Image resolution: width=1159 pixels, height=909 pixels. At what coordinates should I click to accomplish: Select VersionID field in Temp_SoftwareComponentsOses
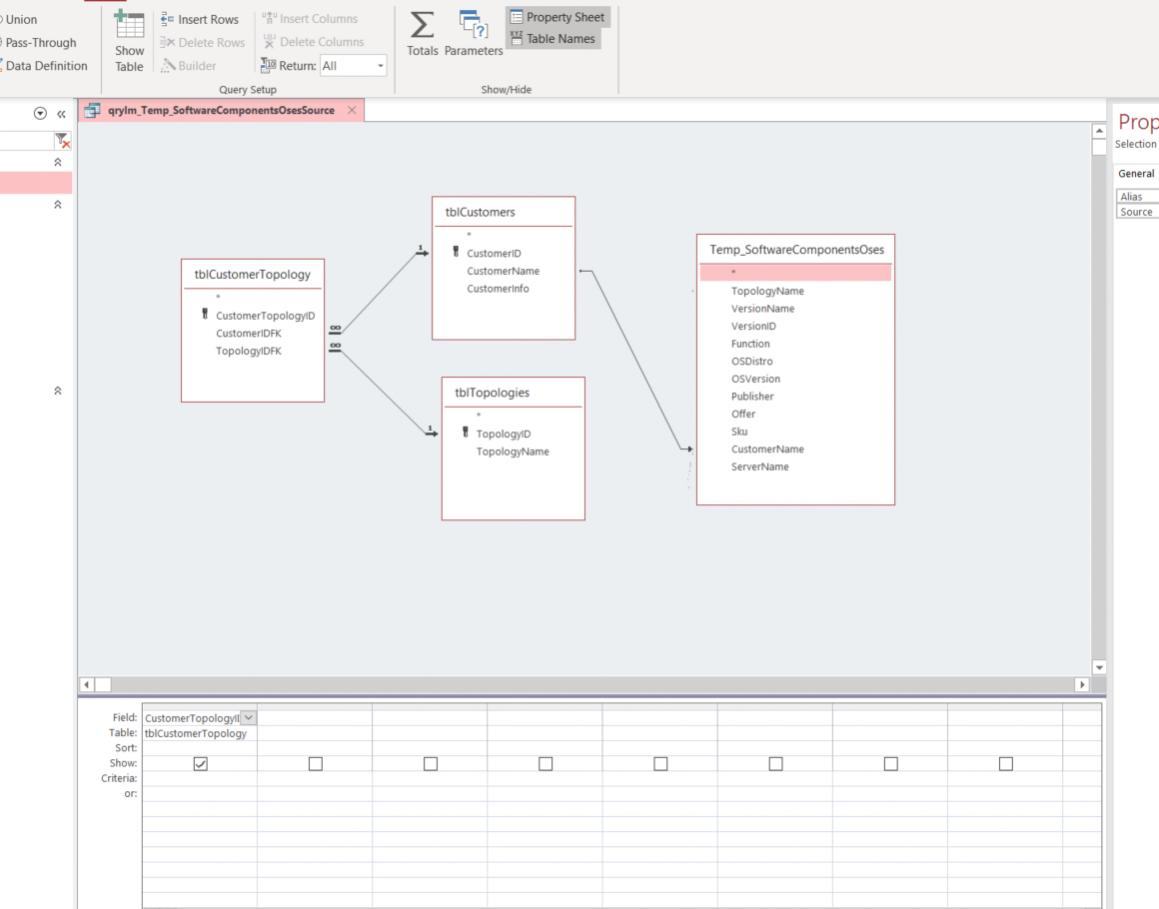(x=753, y=327)
